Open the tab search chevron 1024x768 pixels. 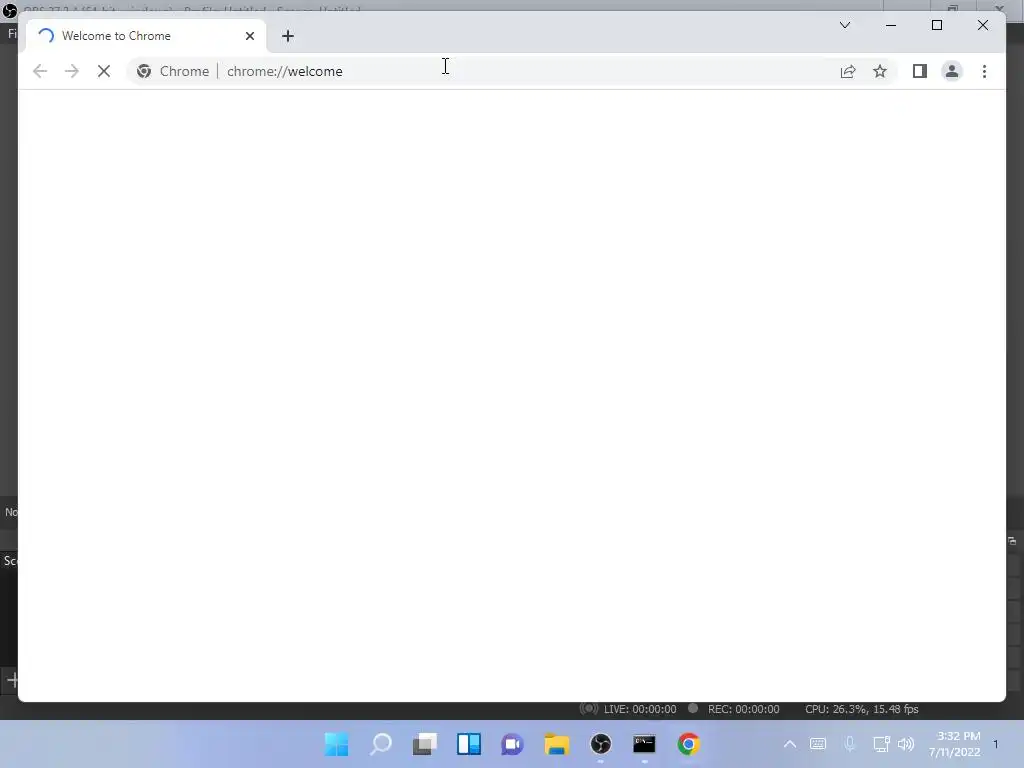(x=845, y=25)
